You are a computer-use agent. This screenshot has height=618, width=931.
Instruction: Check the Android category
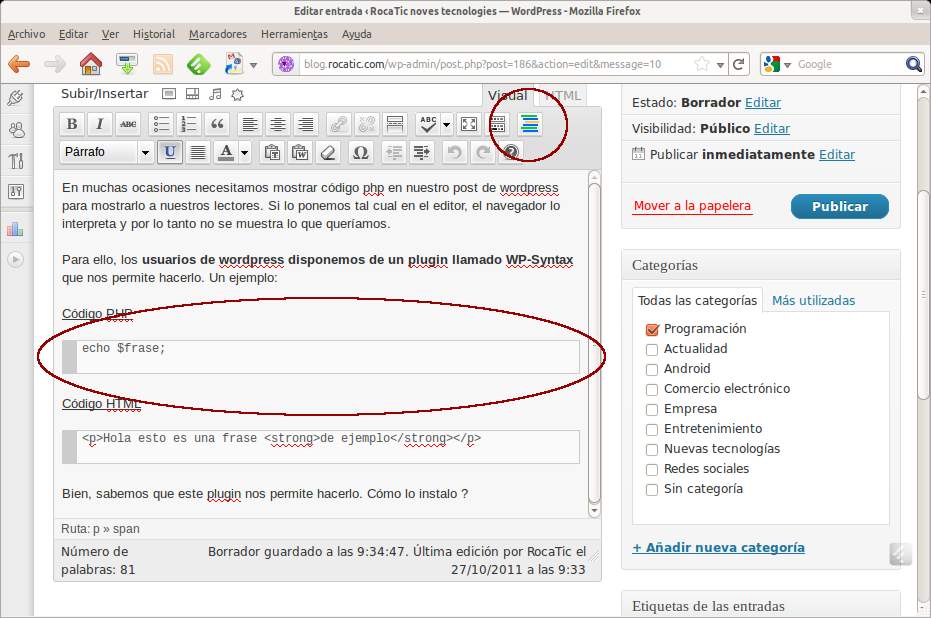652,369
